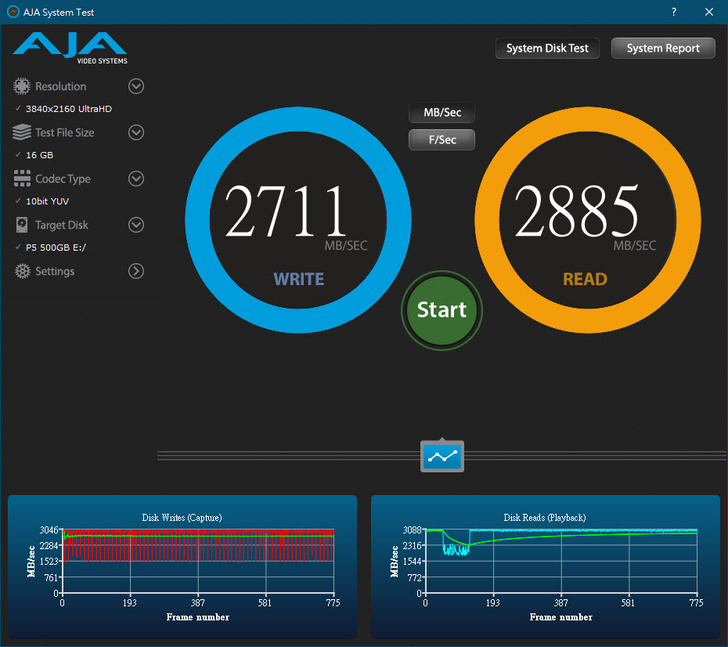Viewport: 728px width, 647px height.
Task: Click the Disk Writes (Capture) title
Action: pos(182,518)
